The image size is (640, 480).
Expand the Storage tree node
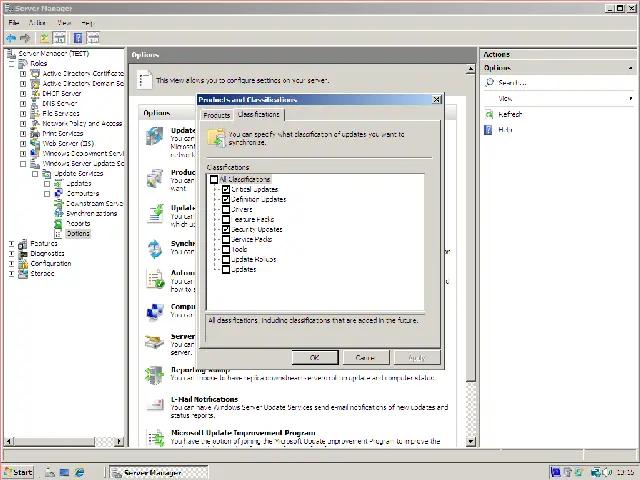click(11, 273)
